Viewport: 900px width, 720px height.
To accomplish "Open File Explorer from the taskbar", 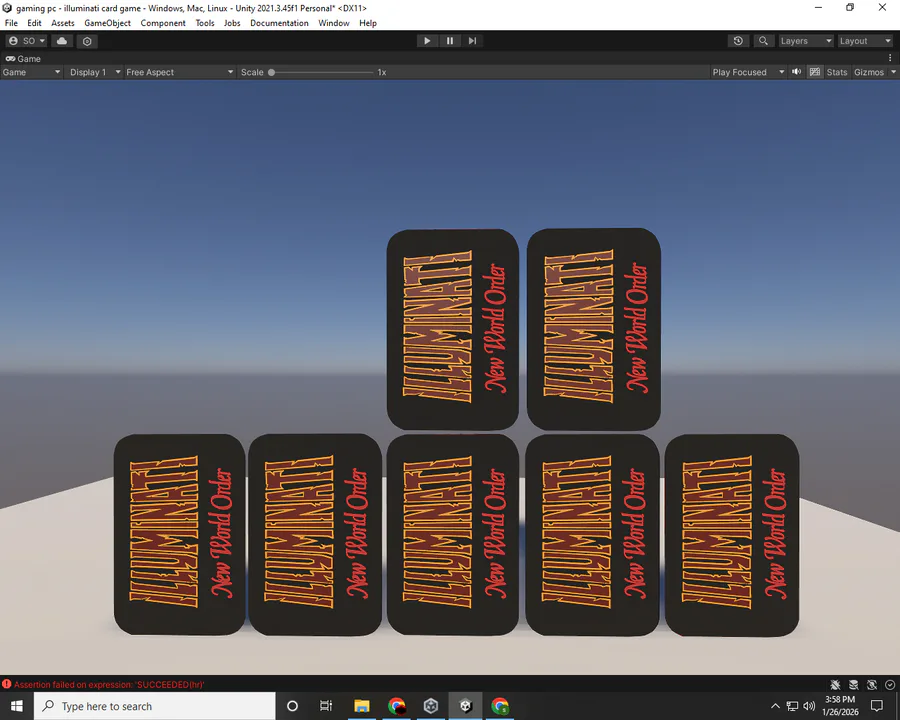I will click(362, 706).
